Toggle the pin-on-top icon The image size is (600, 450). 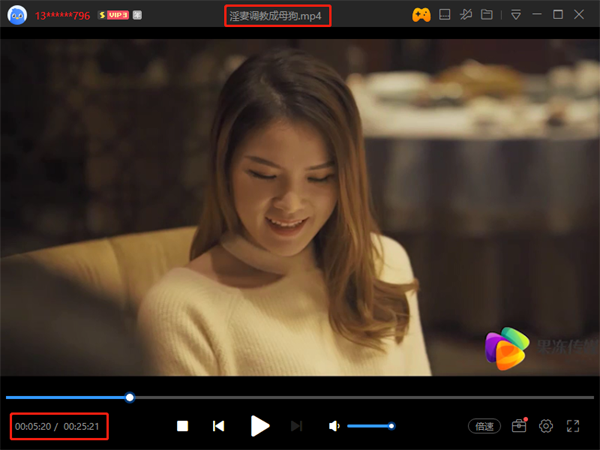pos(466,15)
